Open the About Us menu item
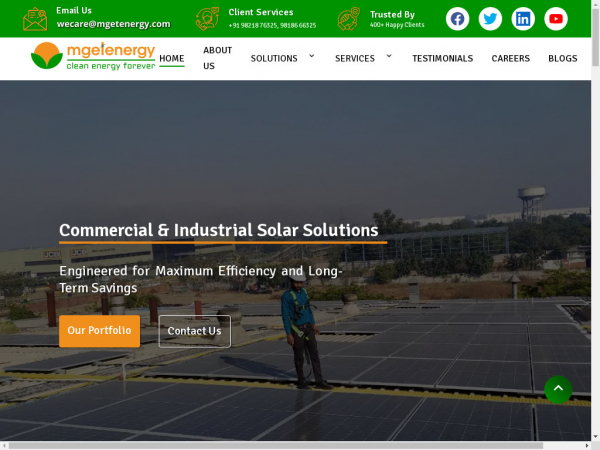 point(217,58)
